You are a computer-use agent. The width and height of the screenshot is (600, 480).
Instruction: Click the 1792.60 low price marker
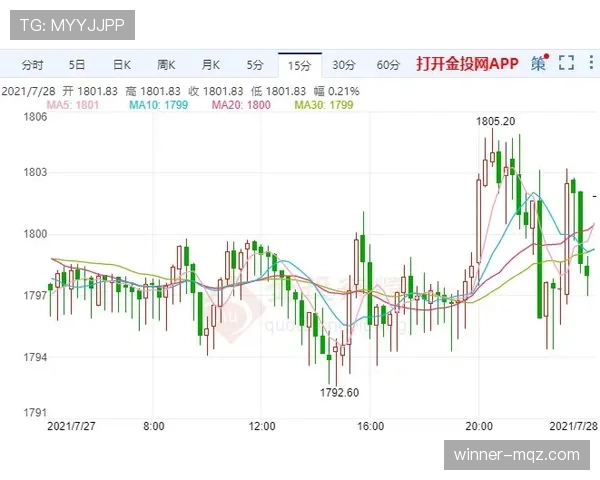[339, 393]
